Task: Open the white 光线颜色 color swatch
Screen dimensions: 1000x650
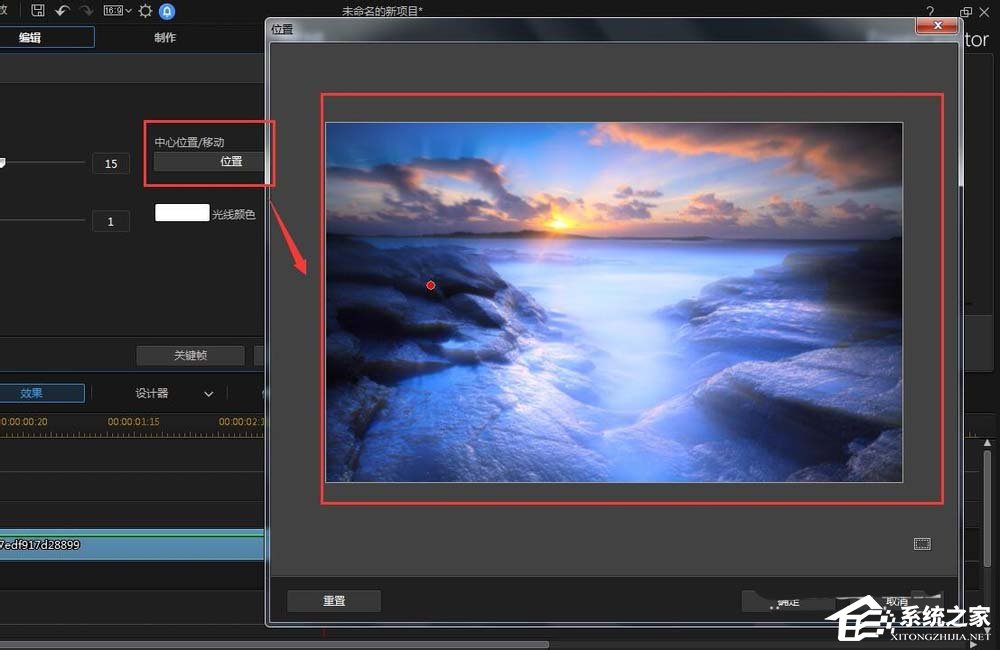Action: pyautogui.click(x=182, y=213)
